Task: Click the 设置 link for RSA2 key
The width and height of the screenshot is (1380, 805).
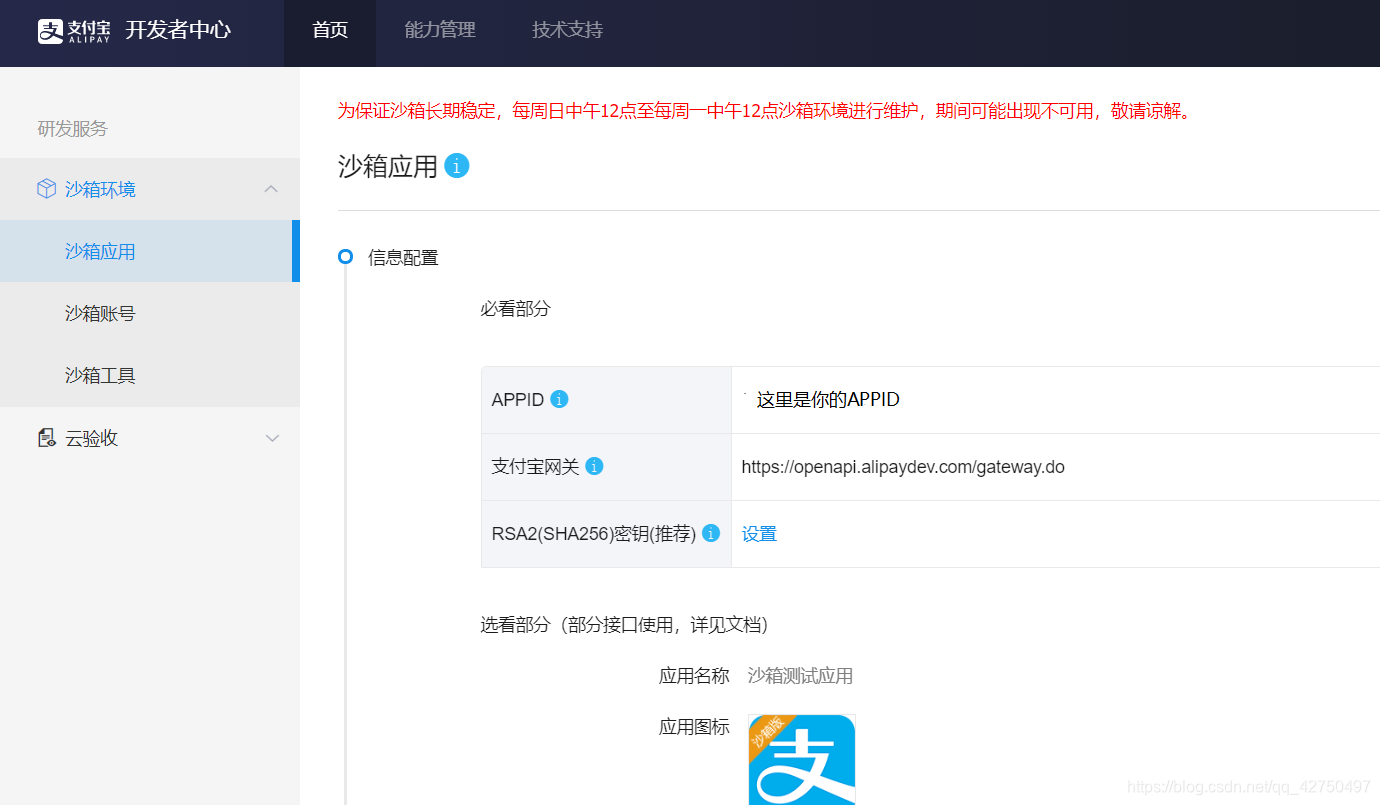Action: pos(759,534)
